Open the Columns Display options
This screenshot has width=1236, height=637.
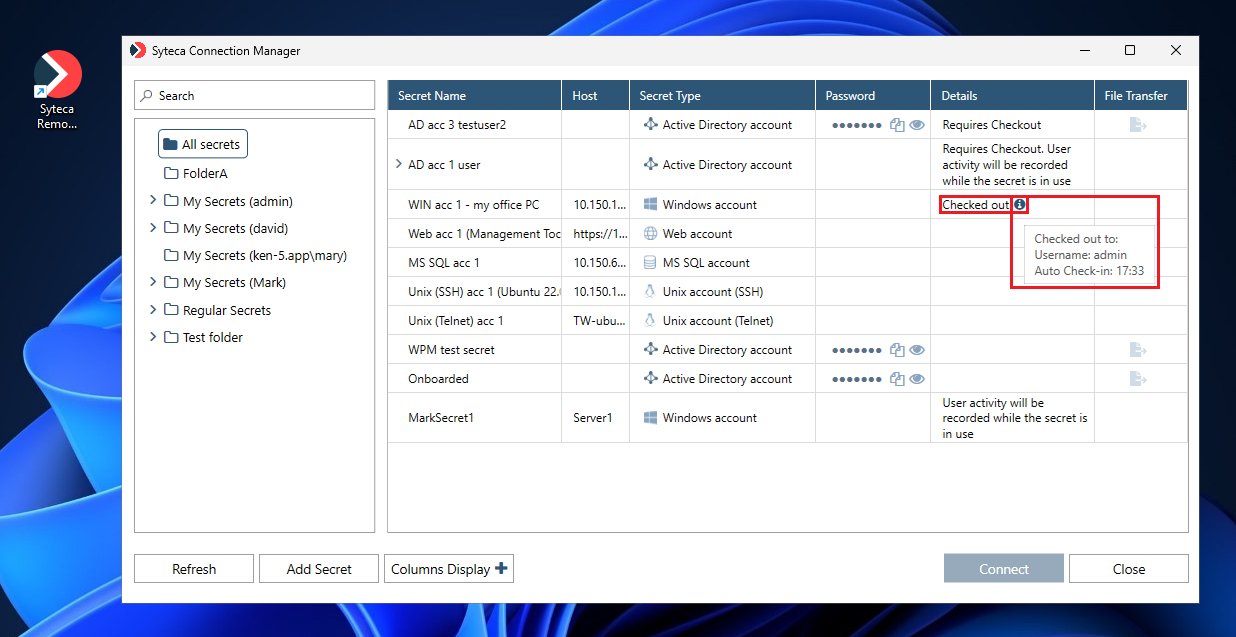pos(449,569)
